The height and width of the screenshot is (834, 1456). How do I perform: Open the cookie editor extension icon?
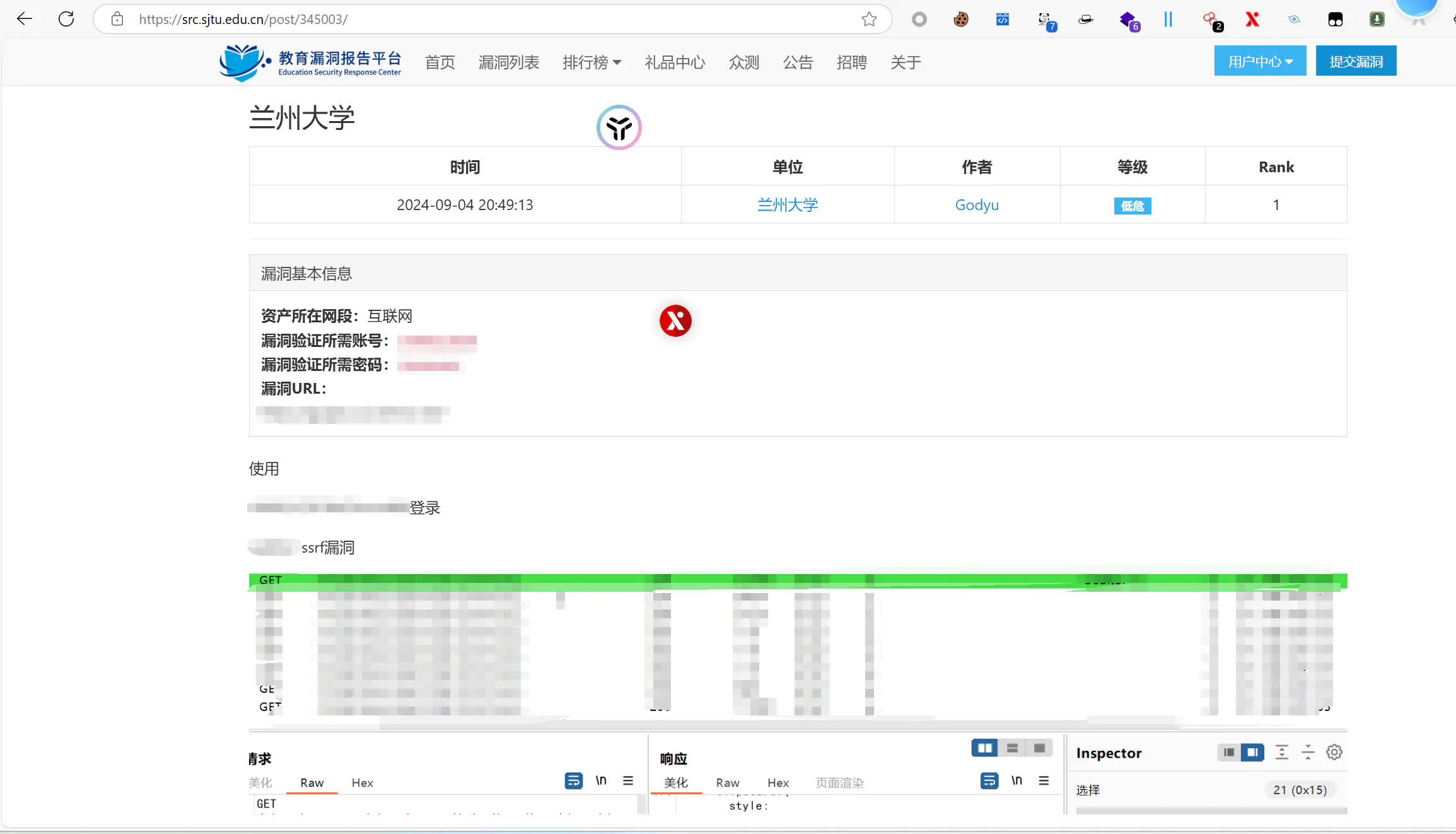(961, 20)
